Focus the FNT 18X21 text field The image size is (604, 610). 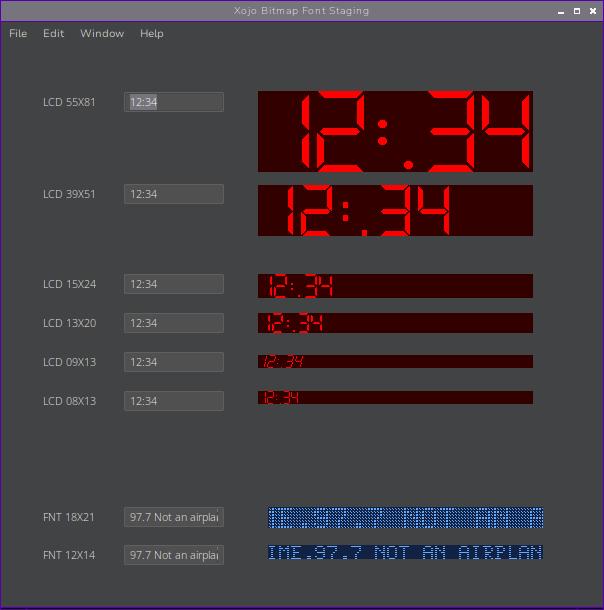[174, 517]
